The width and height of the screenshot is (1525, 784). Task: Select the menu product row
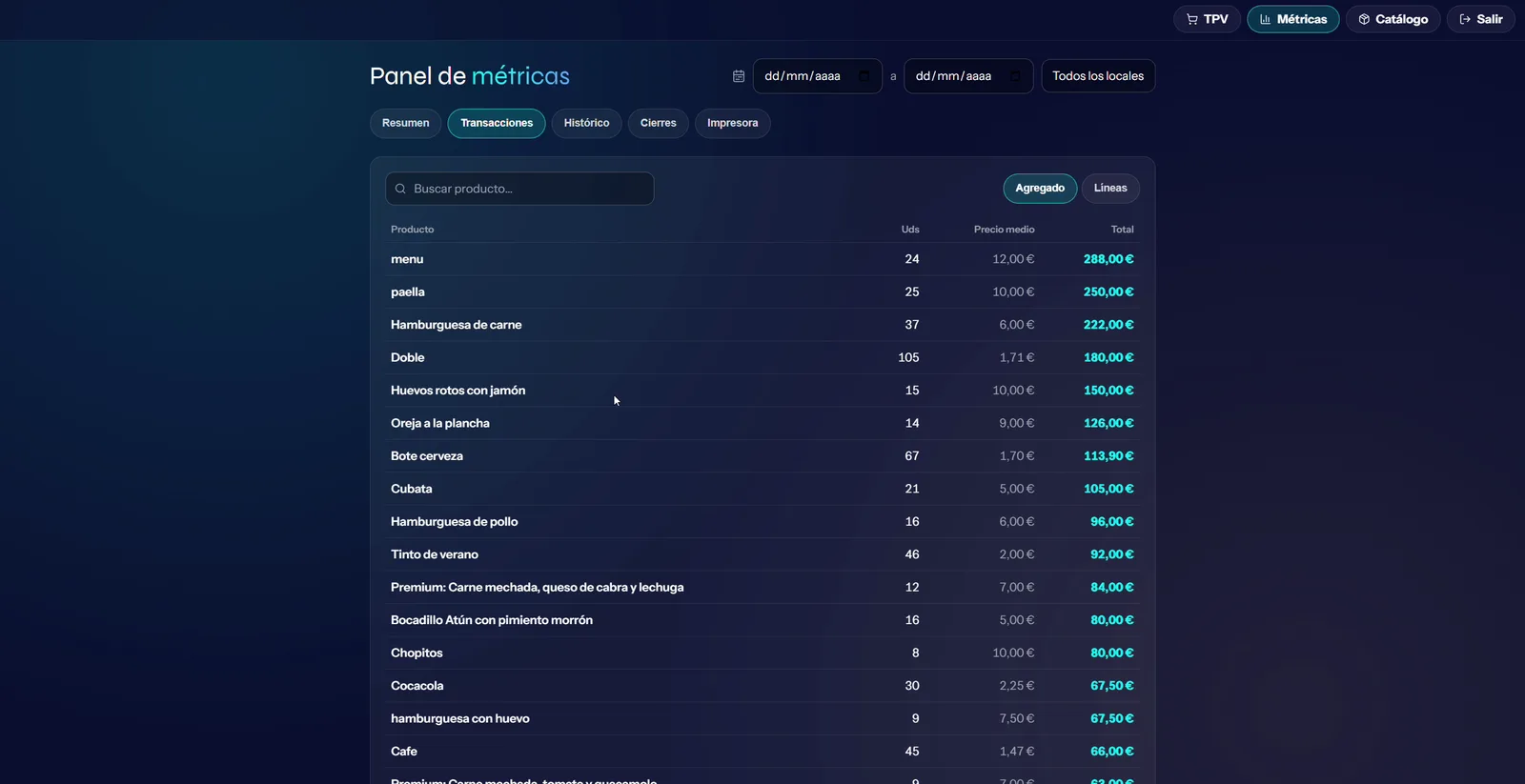762,259
